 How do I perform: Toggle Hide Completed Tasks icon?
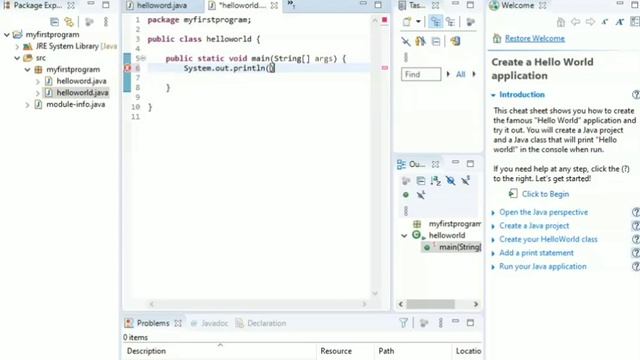point(406,41)
